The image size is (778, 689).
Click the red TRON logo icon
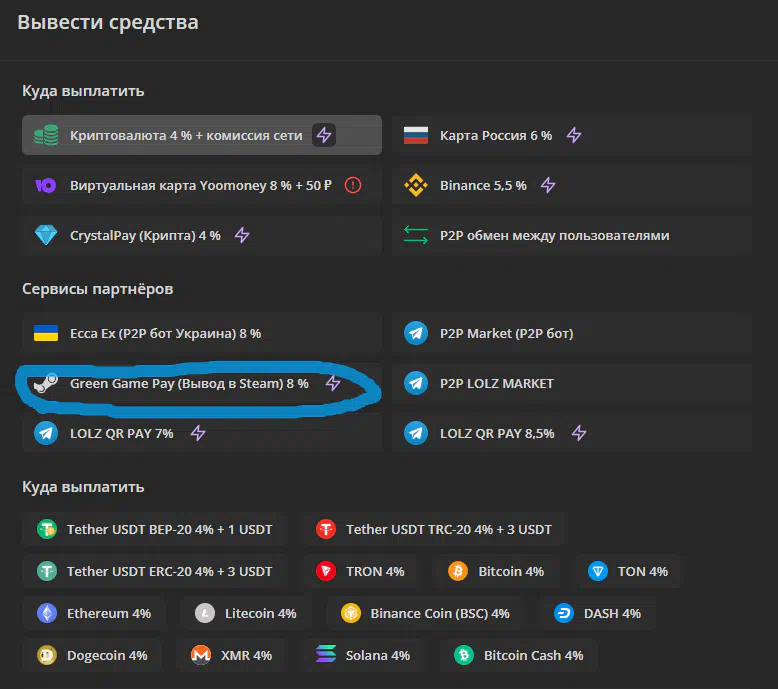tap(326, 571)
